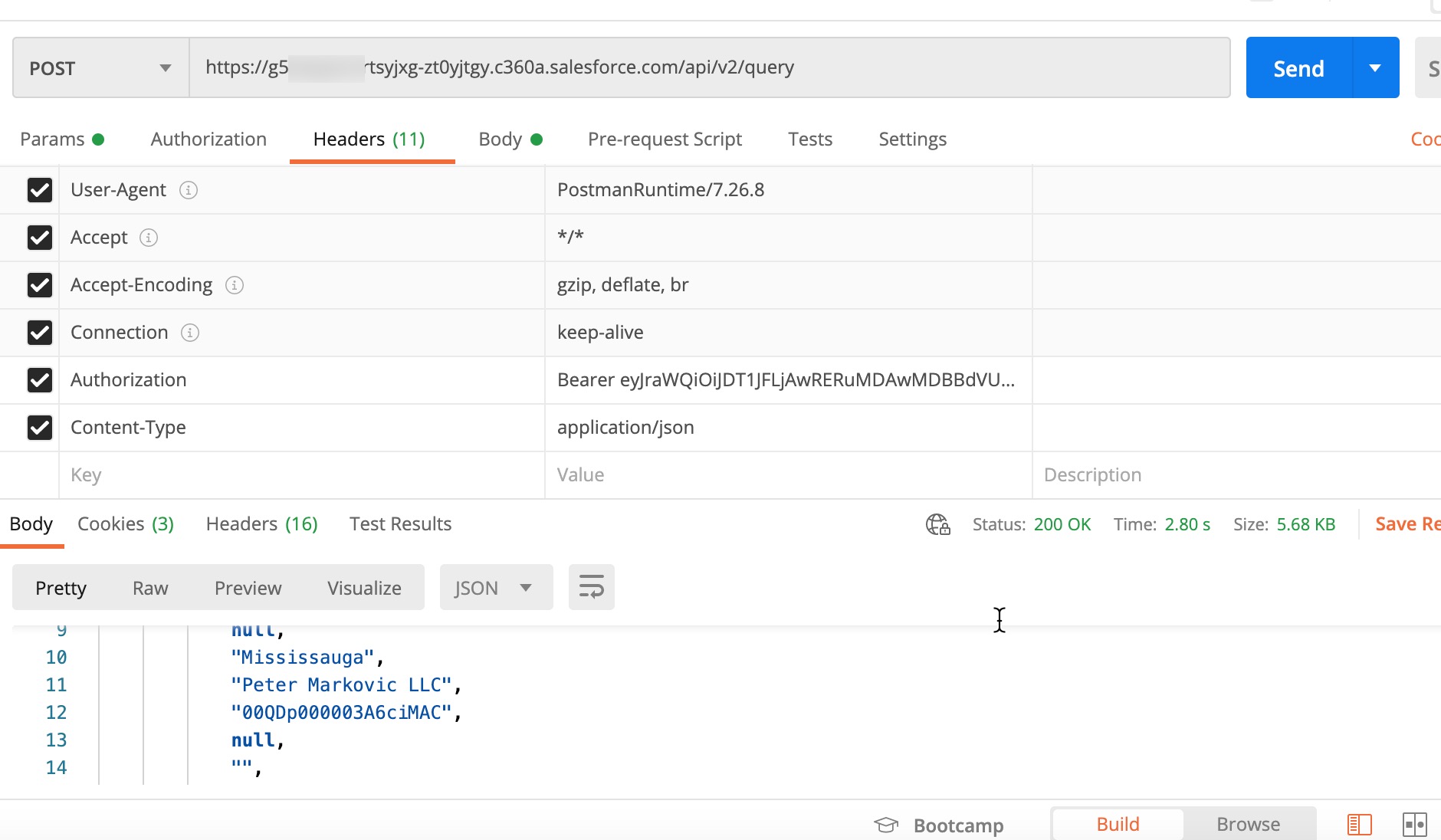Viewport: 1441px width, 840px height.
Task: Toggle the sidebar panel icon at the bottom
Action: (1359, 825)
